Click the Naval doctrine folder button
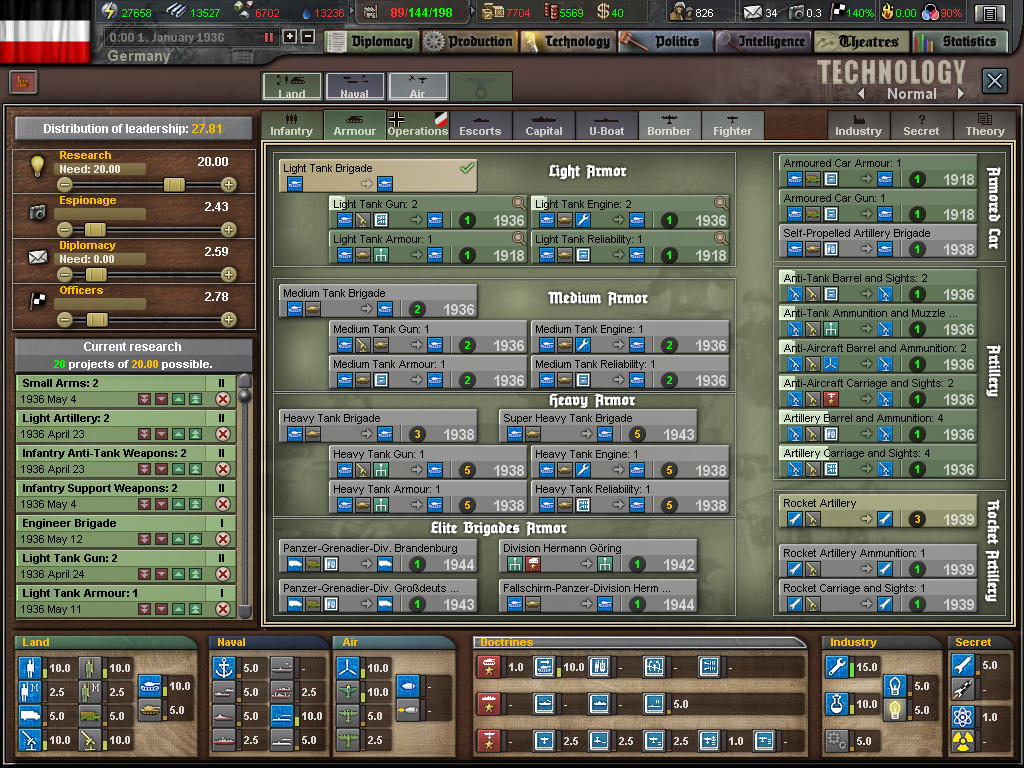Viewport: 1024px width, 768px height. [x=354, y=86]
